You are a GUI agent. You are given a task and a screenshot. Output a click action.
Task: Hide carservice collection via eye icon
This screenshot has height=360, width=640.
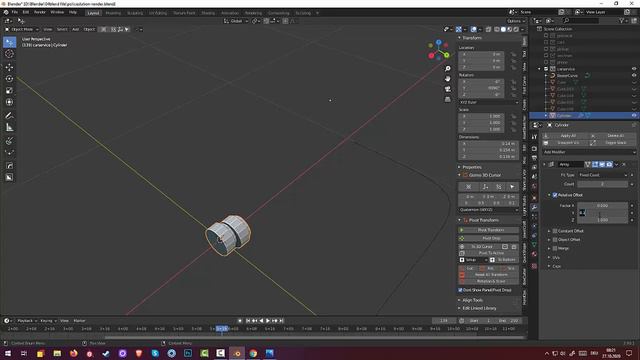point(634,69)
